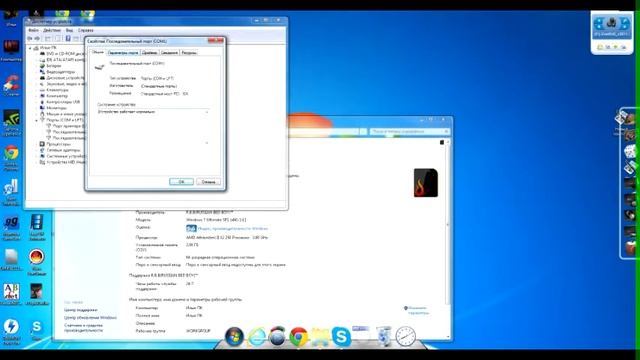Expand the Клавиатуры node
This screenshot has height=360, width=640.
pos(36,90)
